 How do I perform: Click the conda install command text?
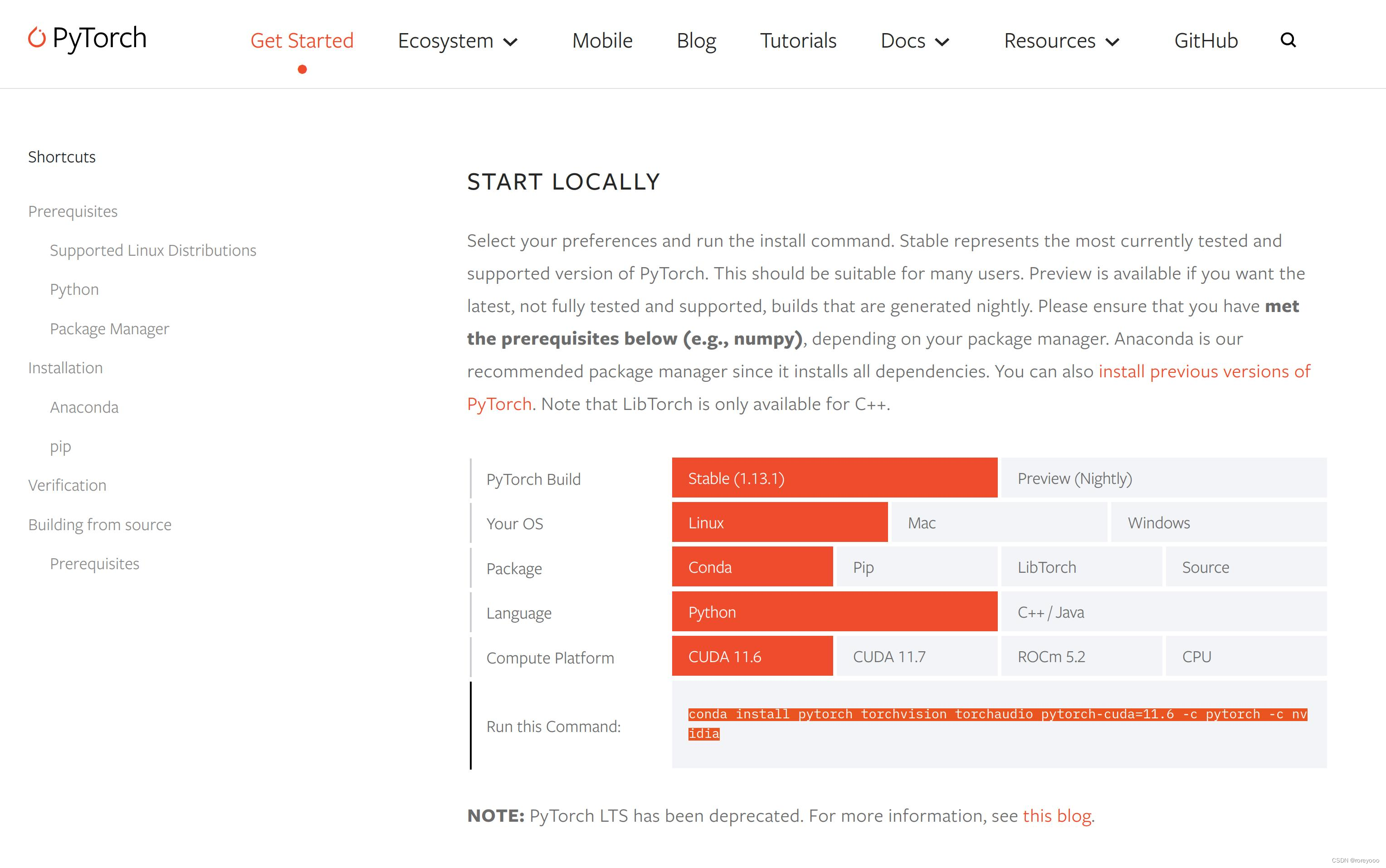pyautogui.click(x=997, y=715)
